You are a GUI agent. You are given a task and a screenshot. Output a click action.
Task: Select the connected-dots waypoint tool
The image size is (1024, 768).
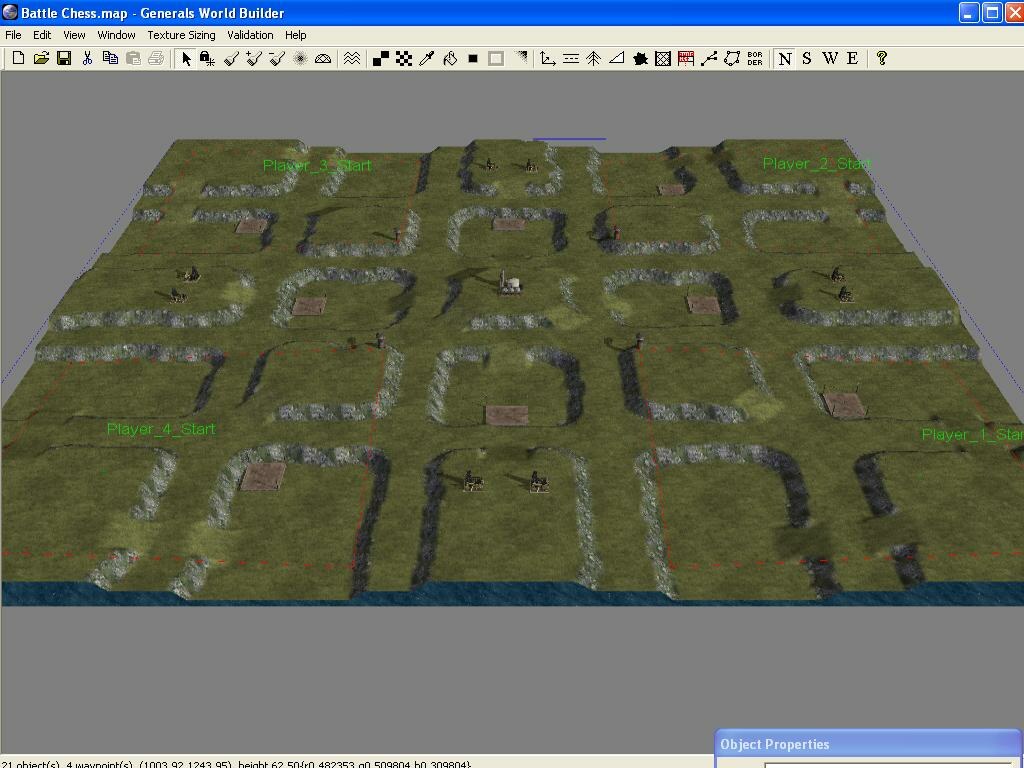point(709,59)
